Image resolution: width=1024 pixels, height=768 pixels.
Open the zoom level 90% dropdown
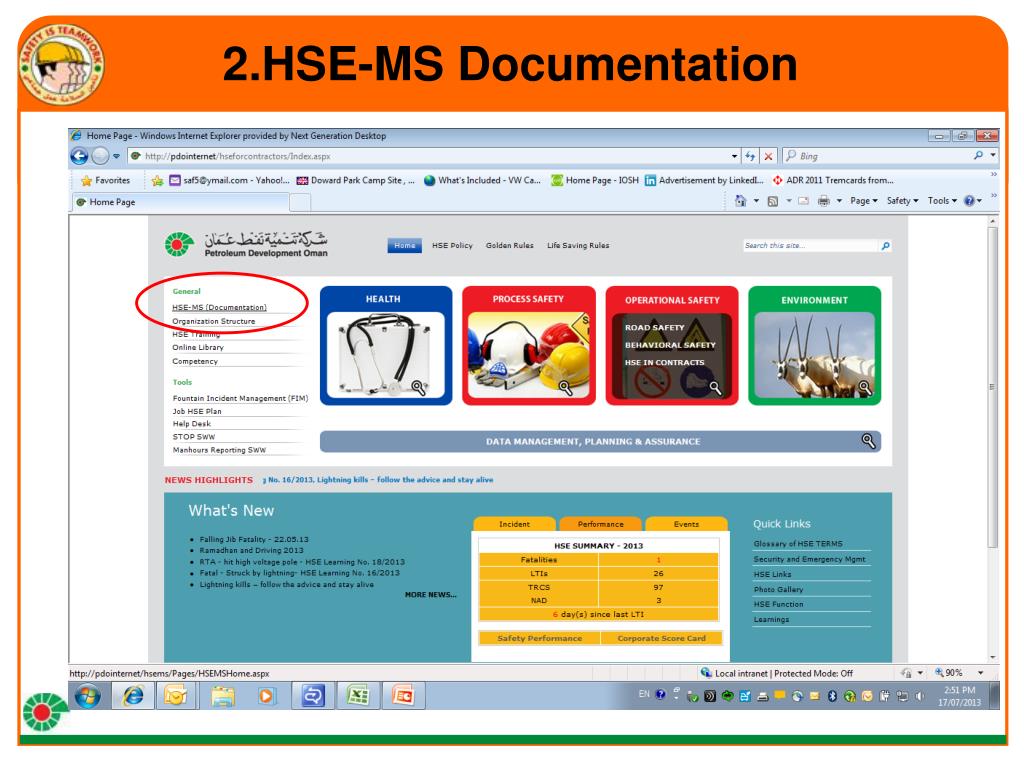pyautogui.click(x=980, y=673)
